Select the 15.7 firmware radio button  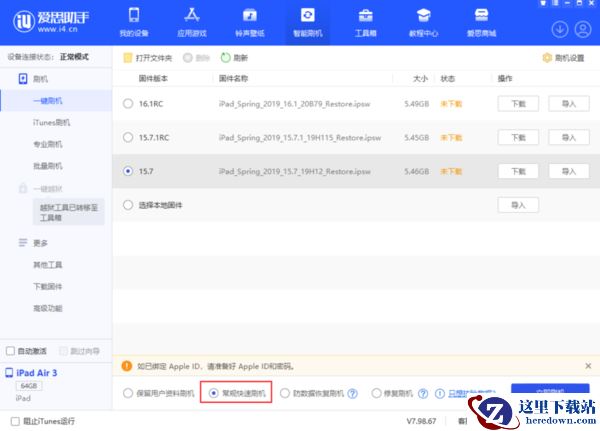[128, 171]
